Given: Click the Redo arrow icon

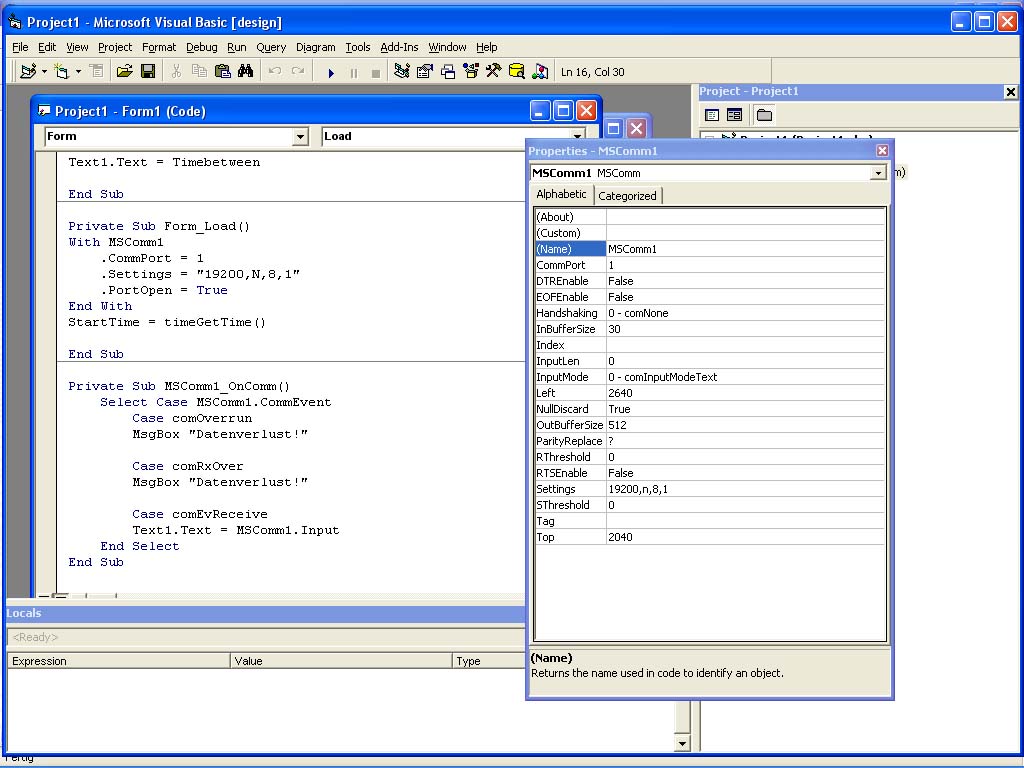Looking at the screenshot, I should [298, 71].
